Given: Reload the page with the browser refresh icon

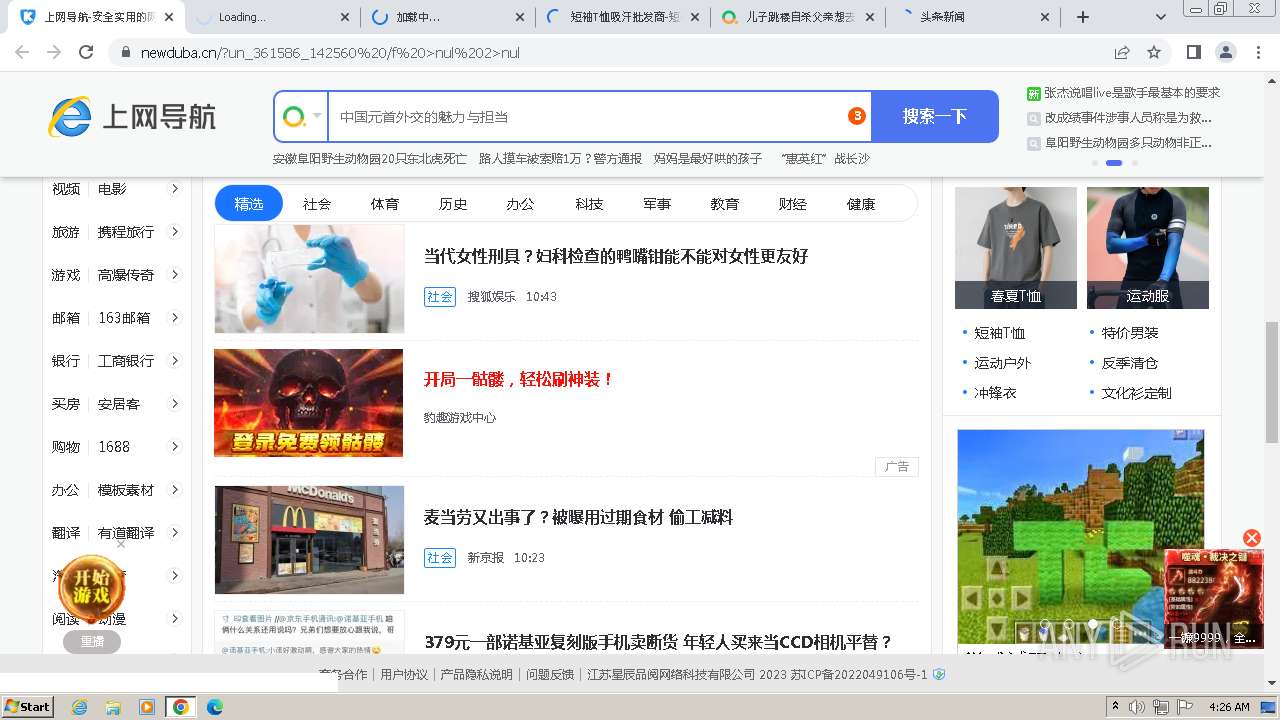Looking at the screenshot, I should [86, 52].
